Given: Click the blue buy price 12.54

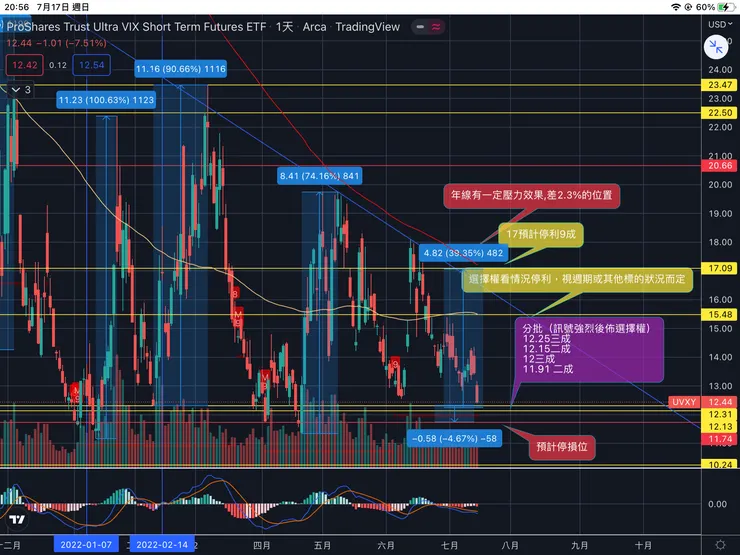Looking at the screenshot, I should [x=92, y=65].
